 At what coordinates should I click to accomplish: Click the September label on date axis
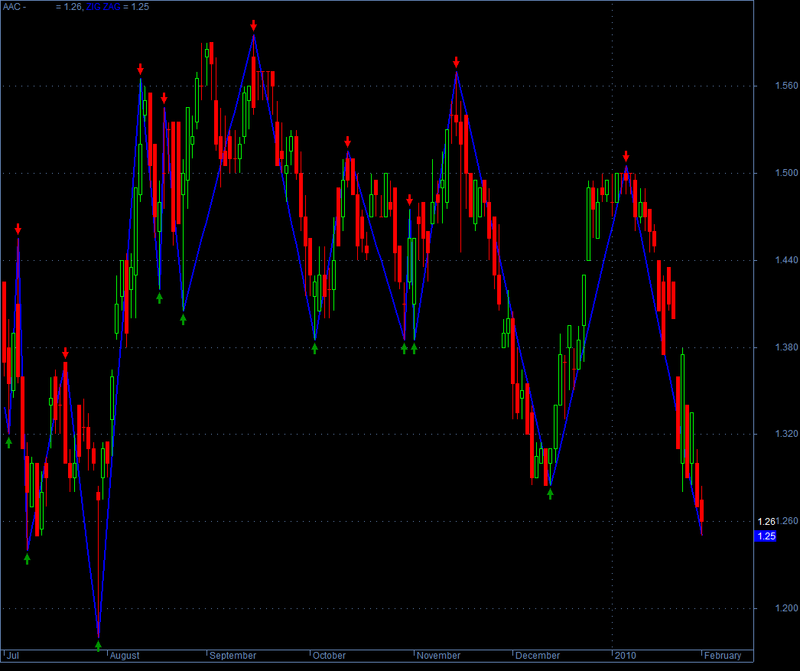[233, 656]
